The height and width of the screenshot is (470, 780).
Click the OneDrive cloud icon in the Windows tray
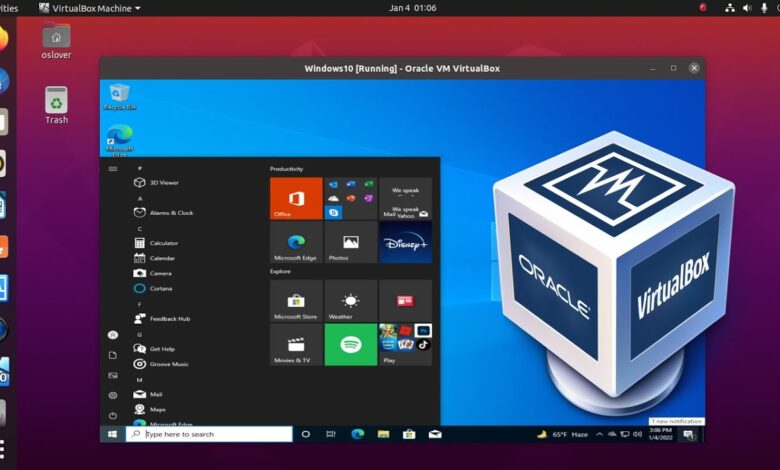coord(612,434)
